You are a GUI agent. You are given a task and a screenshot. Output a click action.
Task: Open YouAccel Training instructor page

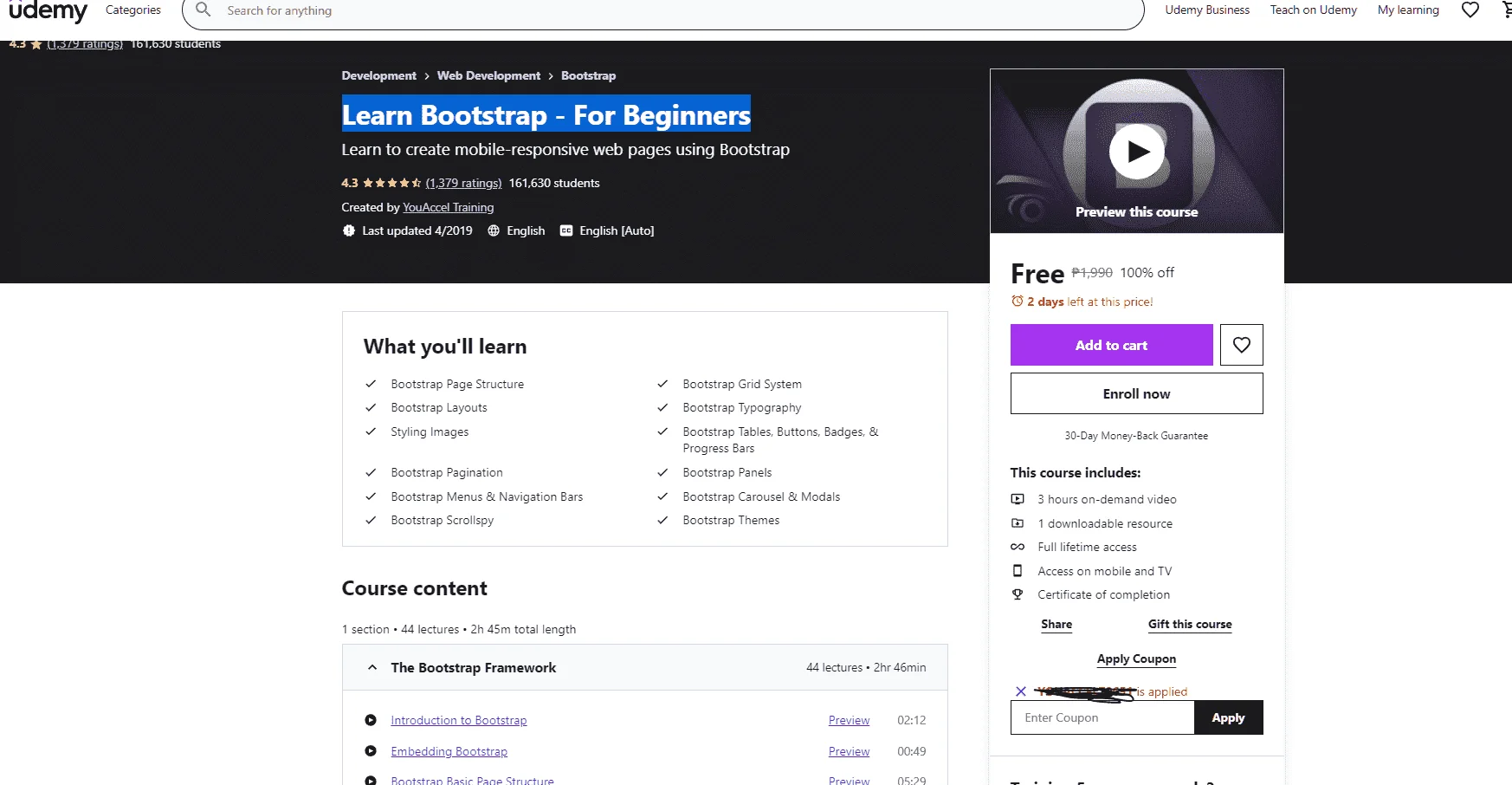(x=448, y=207)
